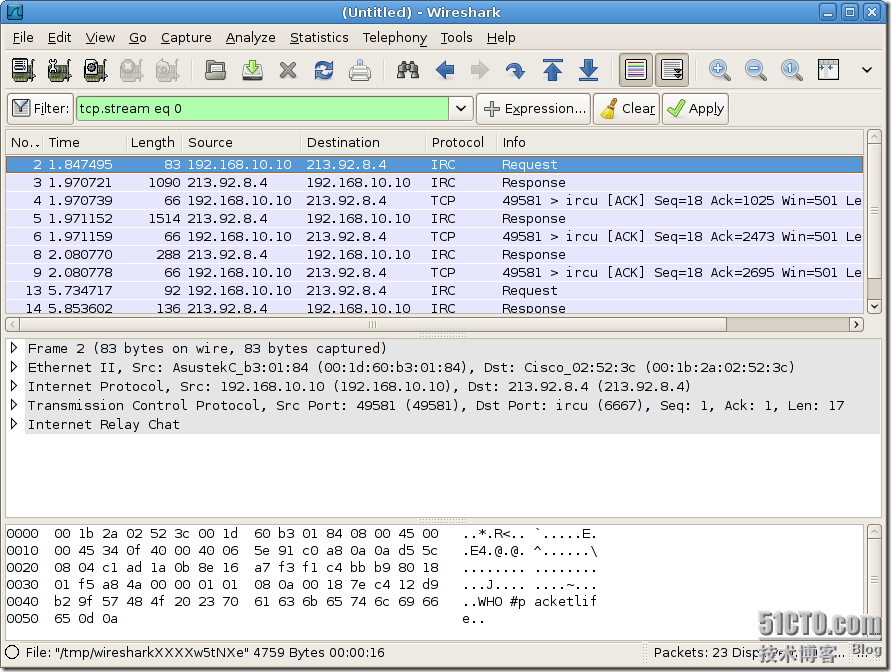891x672 pixels.
Task: Sort by the Info column header
Action: (x=680, y=143)
